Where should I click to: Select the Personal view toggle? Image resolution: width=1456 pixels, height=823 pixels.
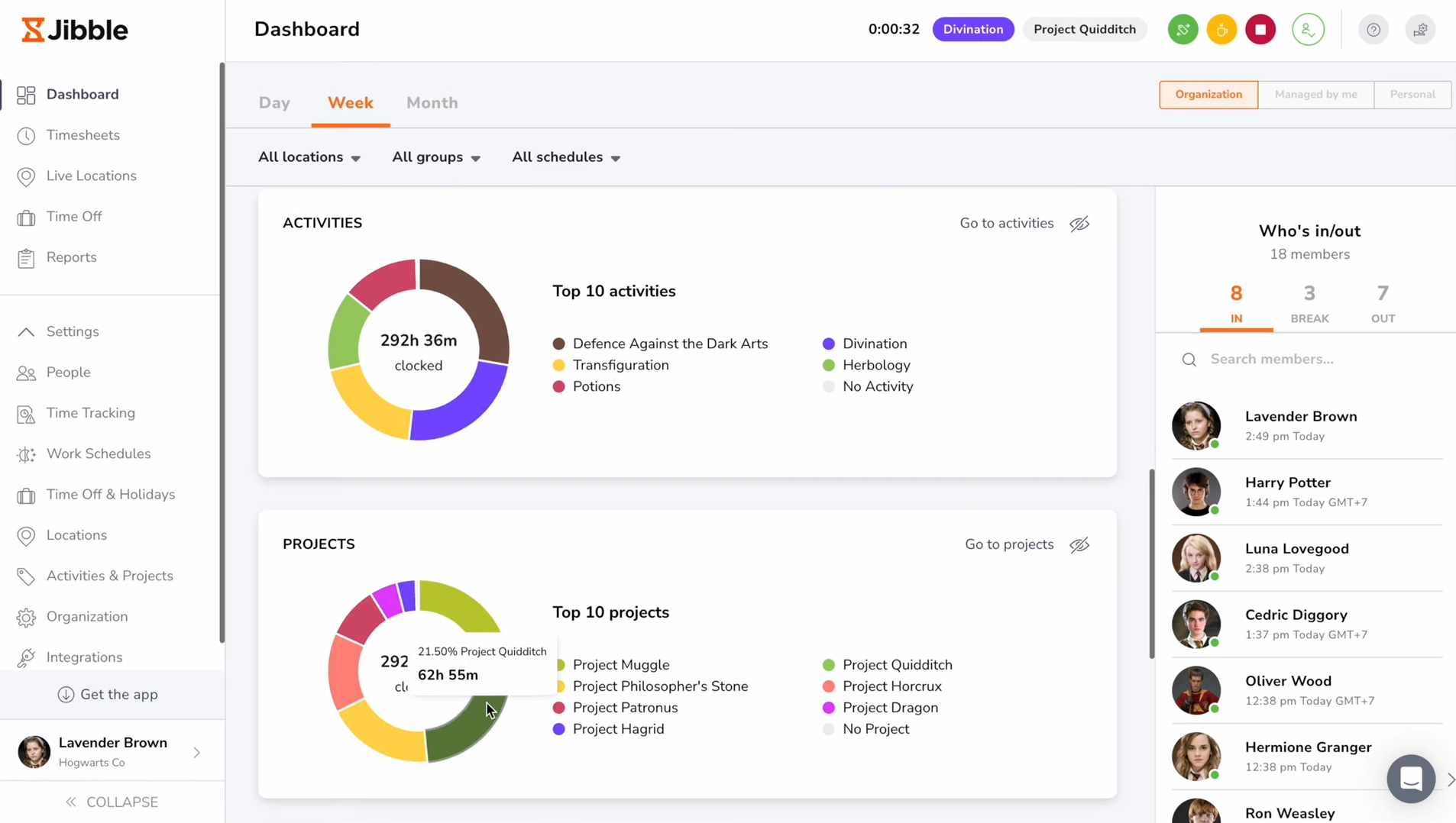click(1412, 95)
